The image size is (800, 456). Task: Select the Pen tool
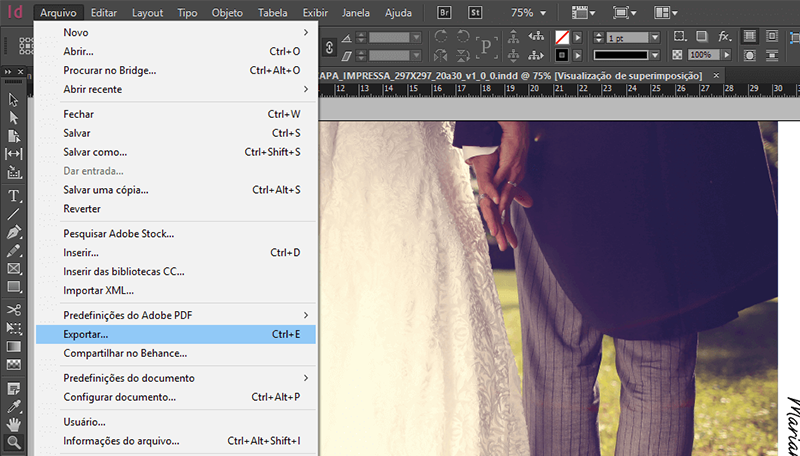coord(14,232)
